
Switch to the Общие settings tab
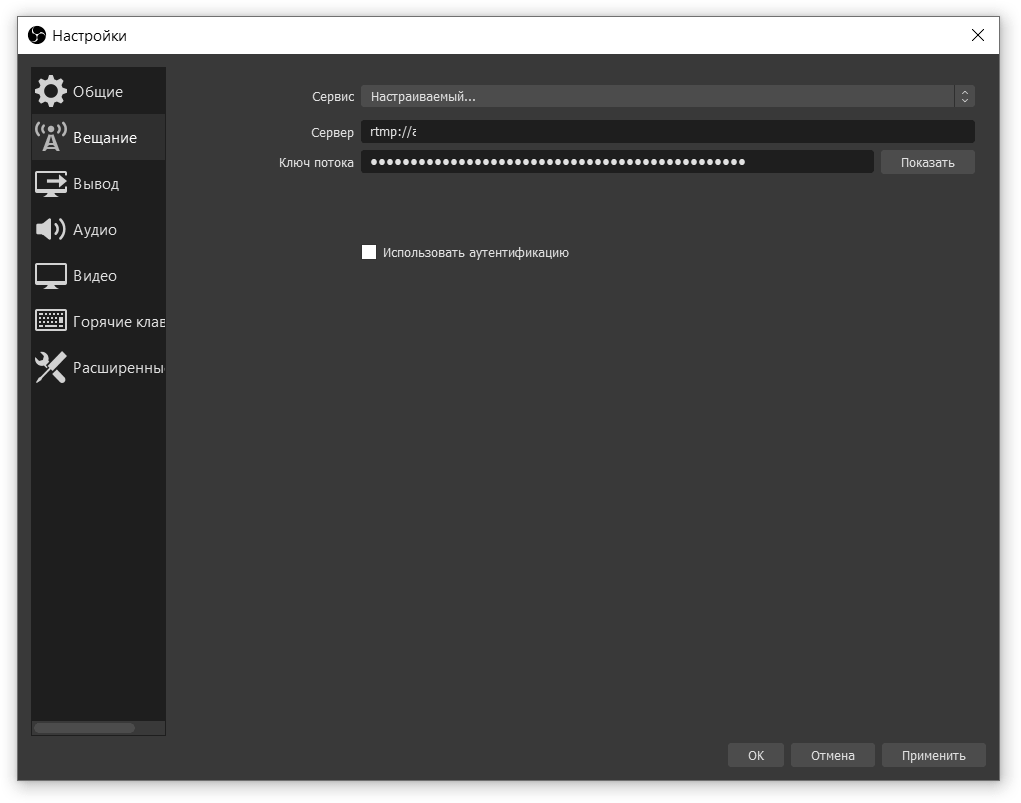click(97, 90)
